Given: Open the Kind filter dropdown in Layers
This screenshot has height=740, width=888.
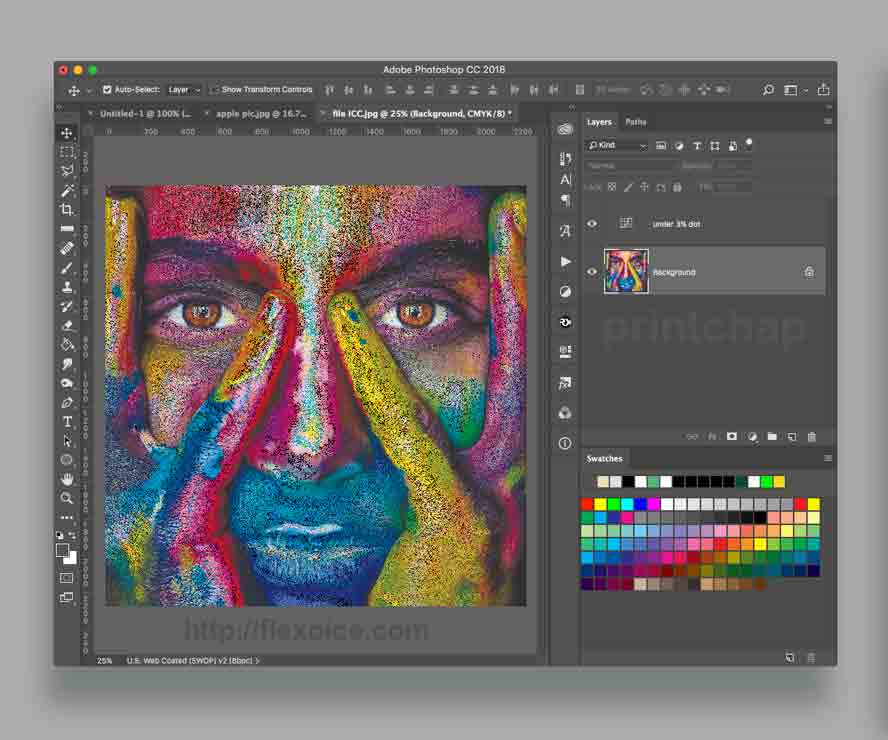Looking at the screenshot, I should pos(617,146).
